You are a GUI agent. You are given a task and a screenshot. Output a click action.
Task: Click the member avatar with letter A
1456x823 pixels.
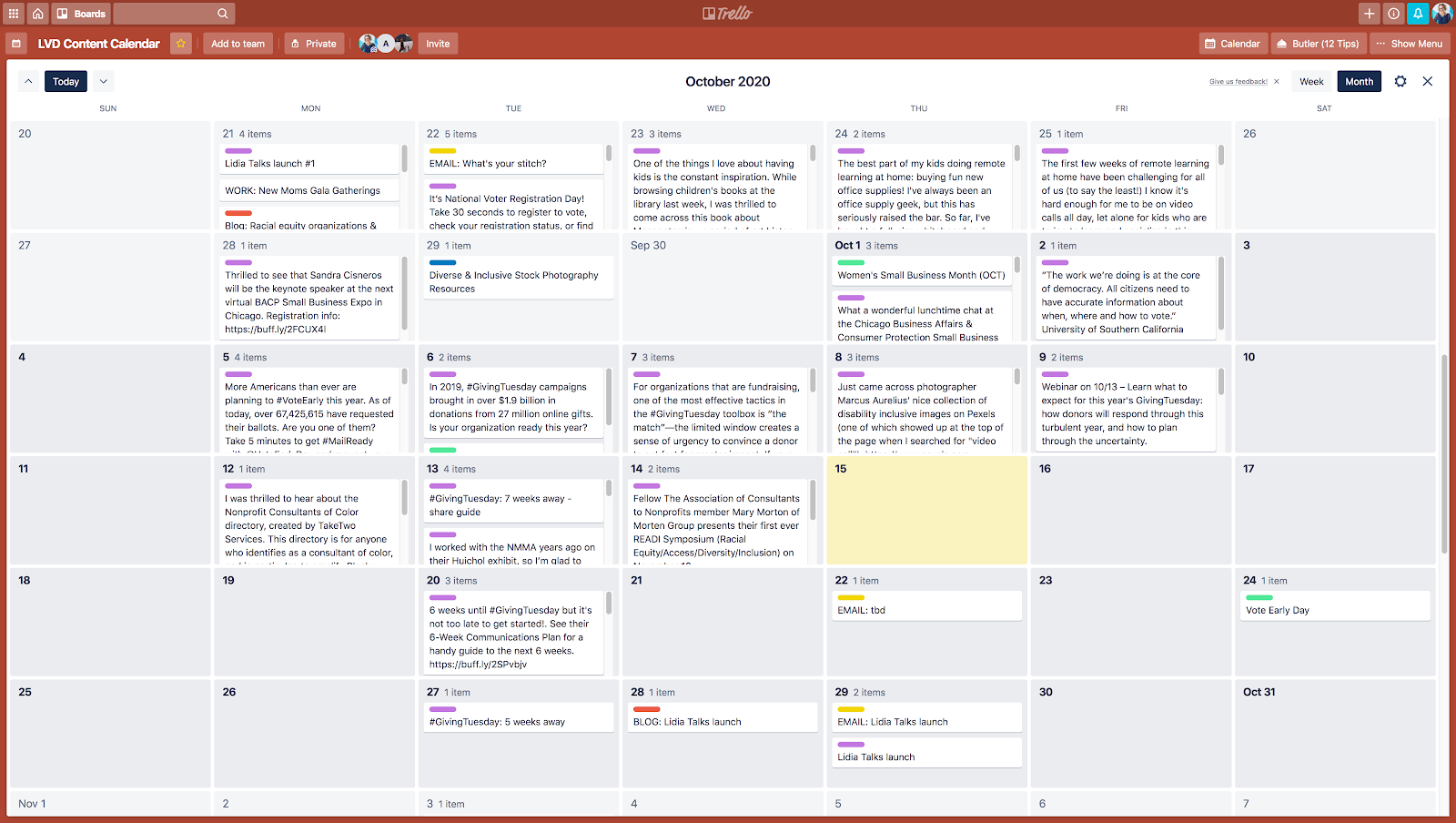tap(386, 44)
